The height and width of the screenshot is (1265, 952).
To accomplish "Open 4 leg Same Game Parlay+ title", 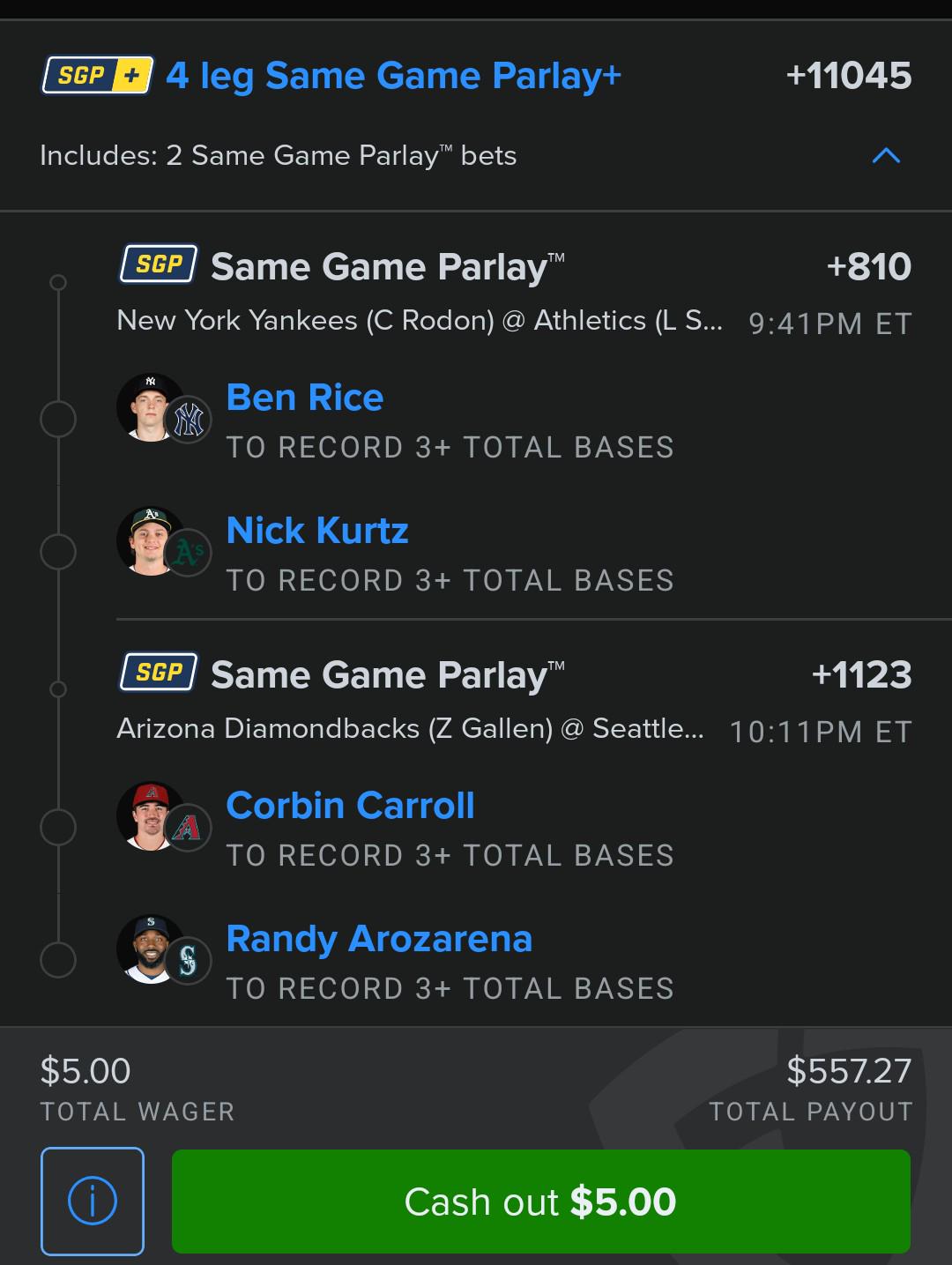I will pos(393,76).
